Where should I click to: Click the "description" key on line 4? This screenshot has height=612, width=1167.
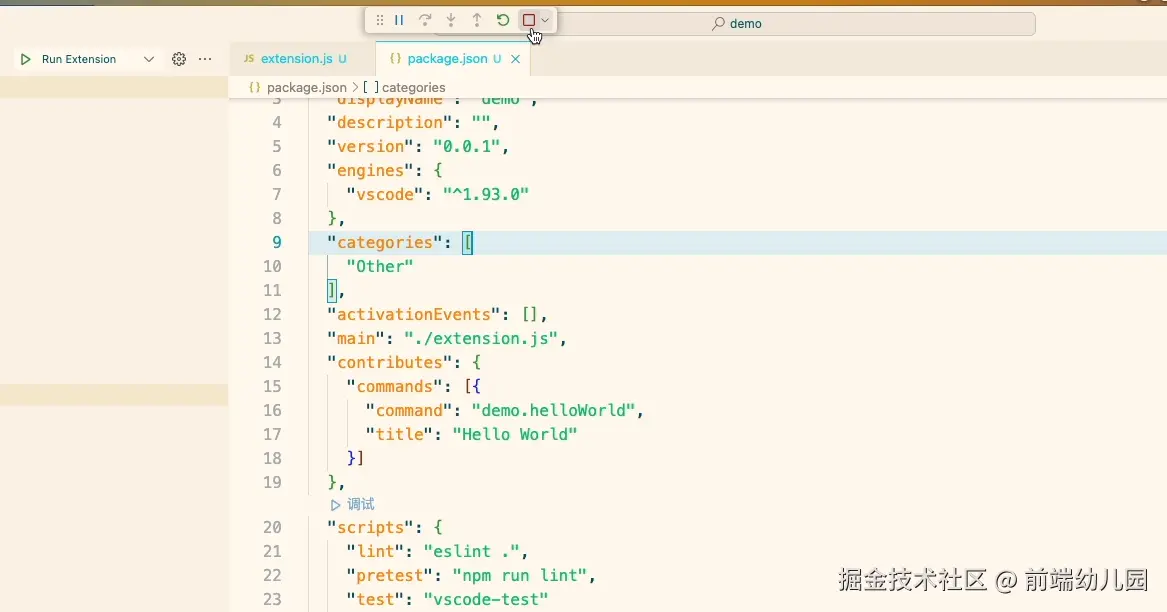pyautogui.click(x=390, y=122)
